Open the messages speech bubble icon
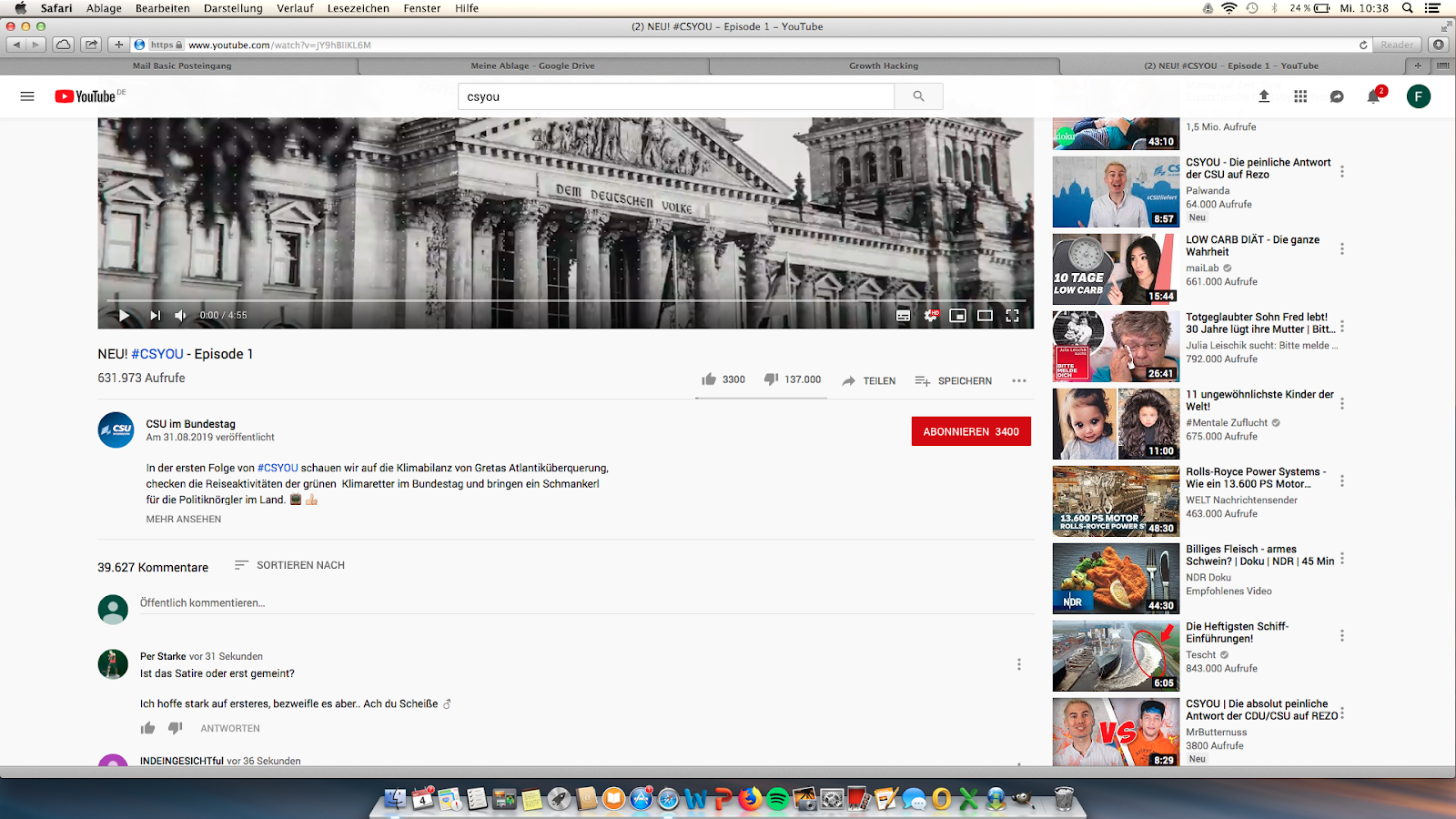Screen dimensions: 1456x819 pos(1337,96)
